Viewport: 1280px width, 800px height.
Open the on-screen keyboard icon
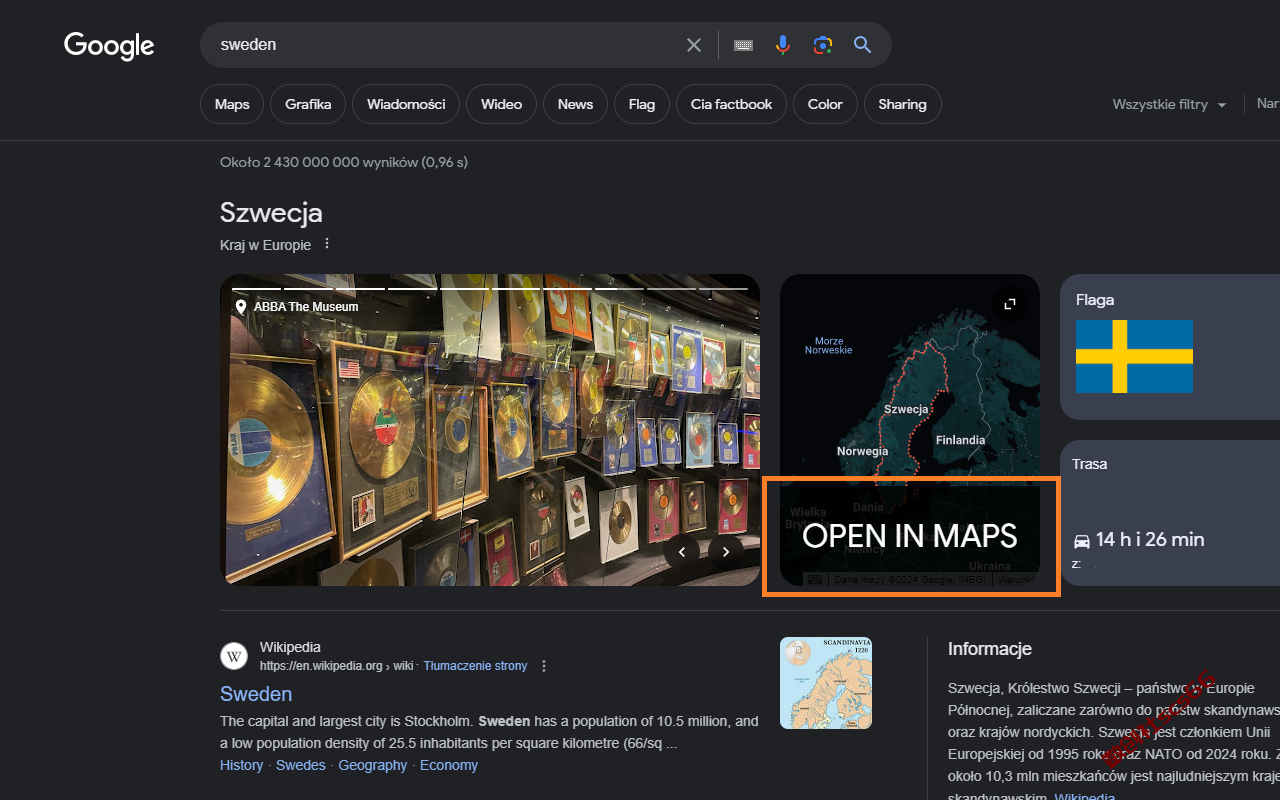pos(743,45)
